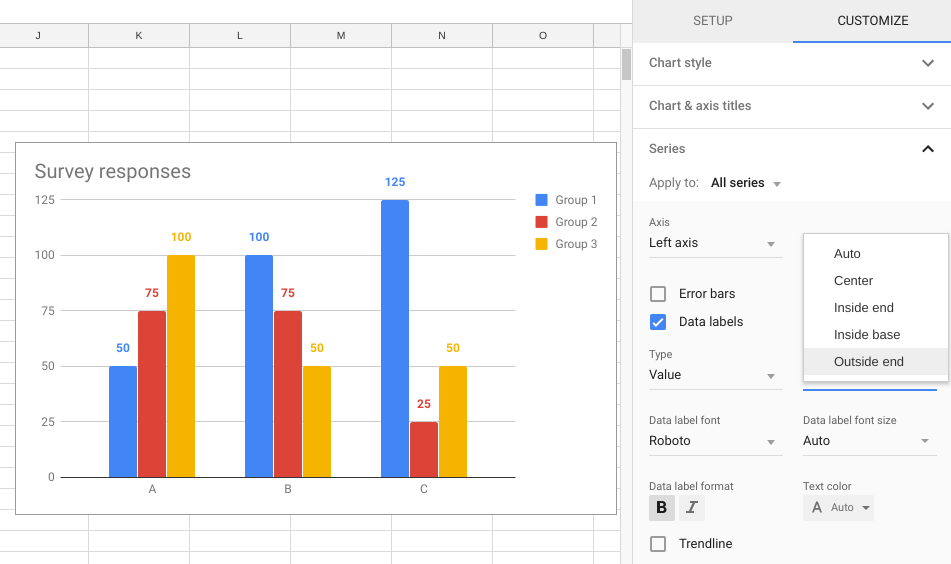Expand the Chart & axis titles section
951x564 pixels.
(791, 106)
